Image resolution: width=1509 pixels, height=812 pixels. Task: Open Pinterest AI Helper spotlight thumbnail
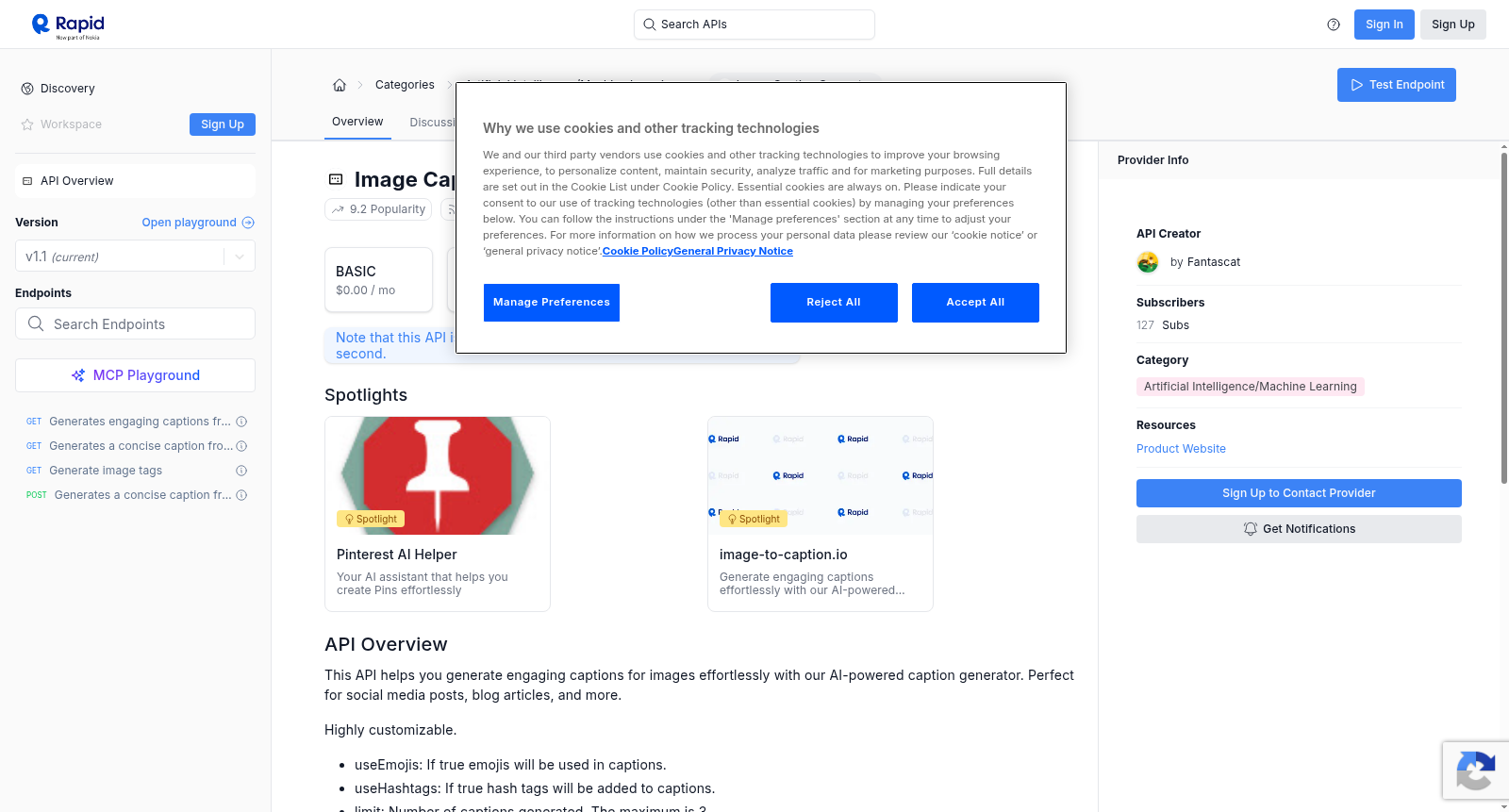(438, 475)
